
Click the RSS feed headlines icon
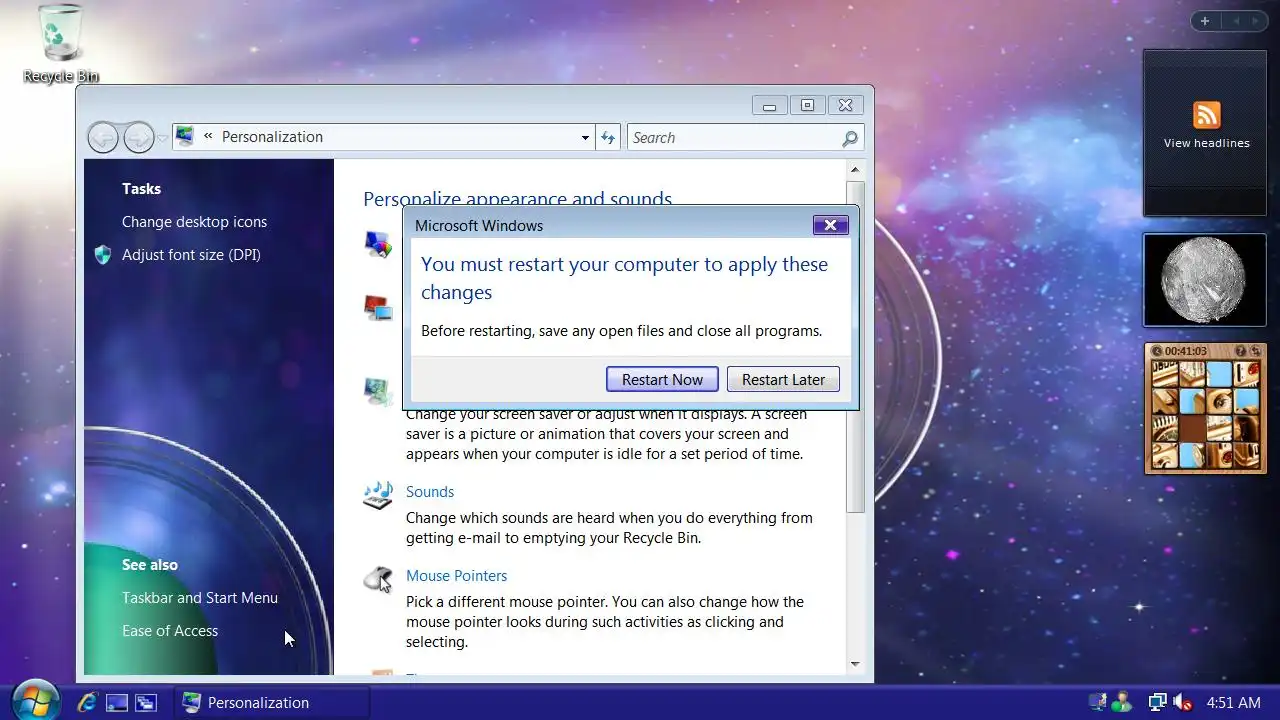pyautogui.click(x=1206, y=114)
